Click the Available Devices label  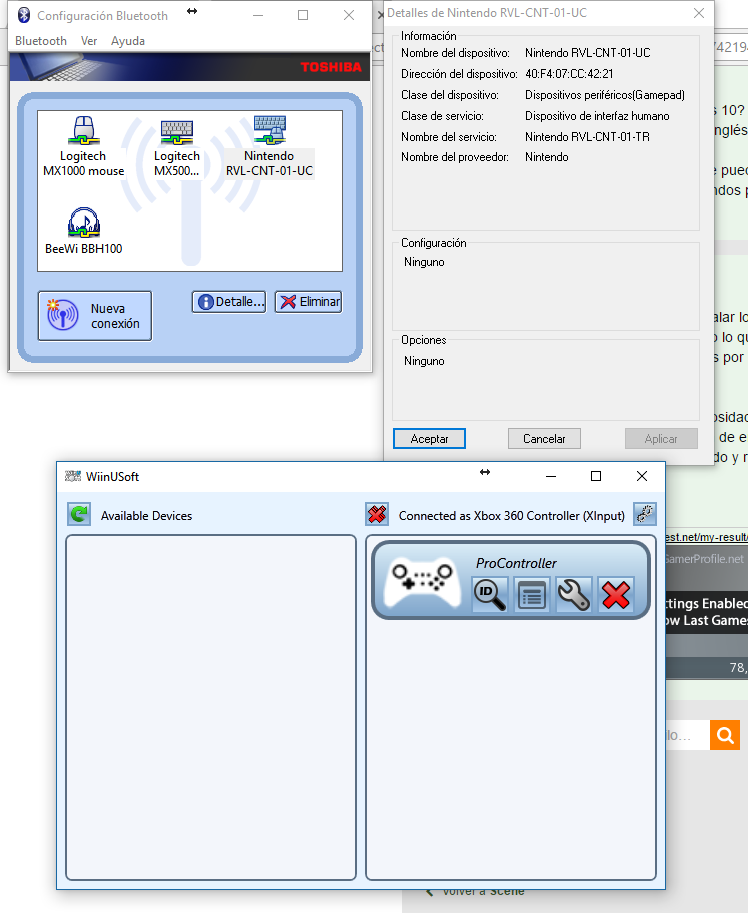[x=146, y=516]
